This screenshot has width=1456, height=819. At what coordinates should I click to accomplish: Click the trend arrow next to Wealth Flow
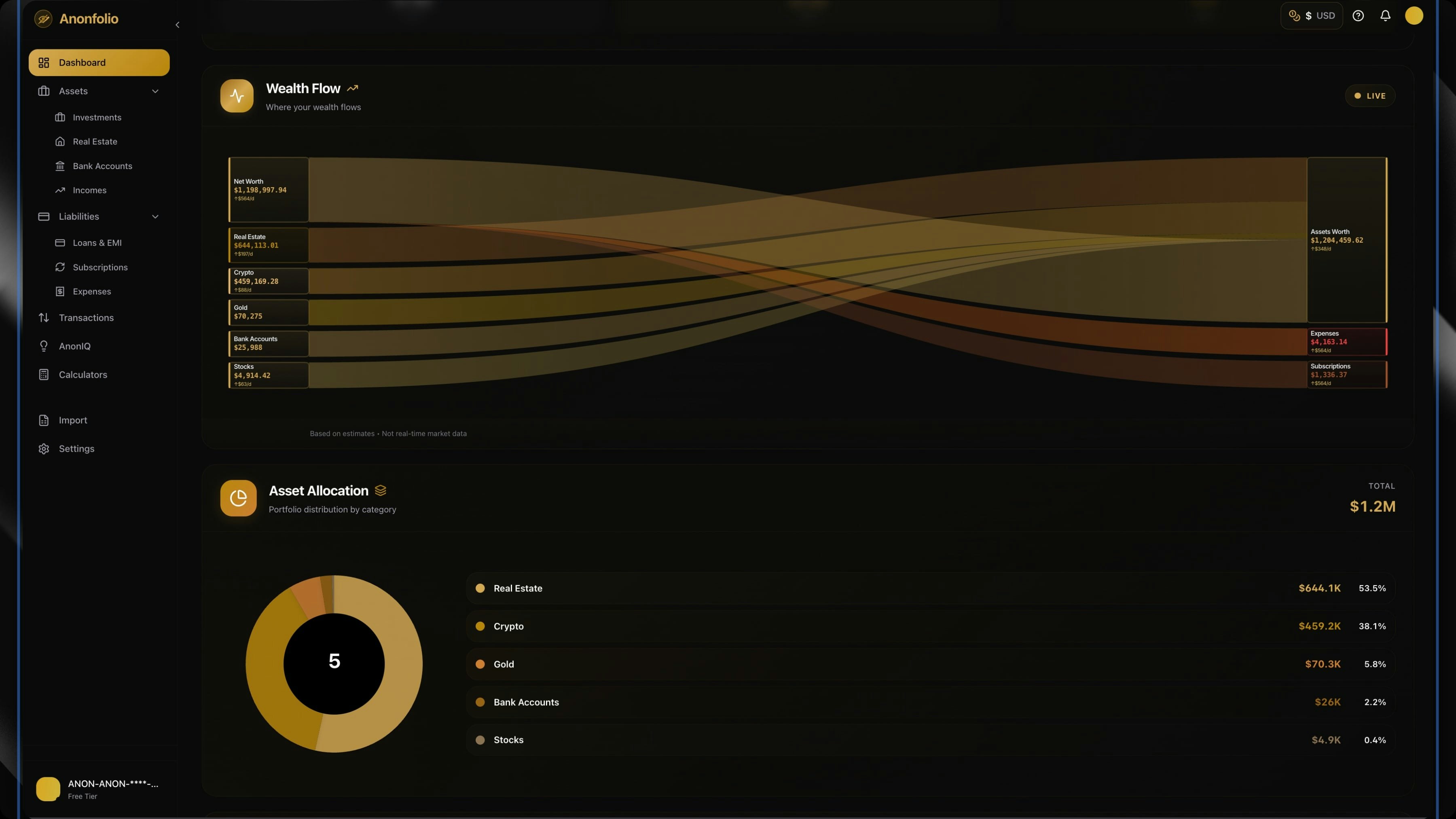point(353,88)
